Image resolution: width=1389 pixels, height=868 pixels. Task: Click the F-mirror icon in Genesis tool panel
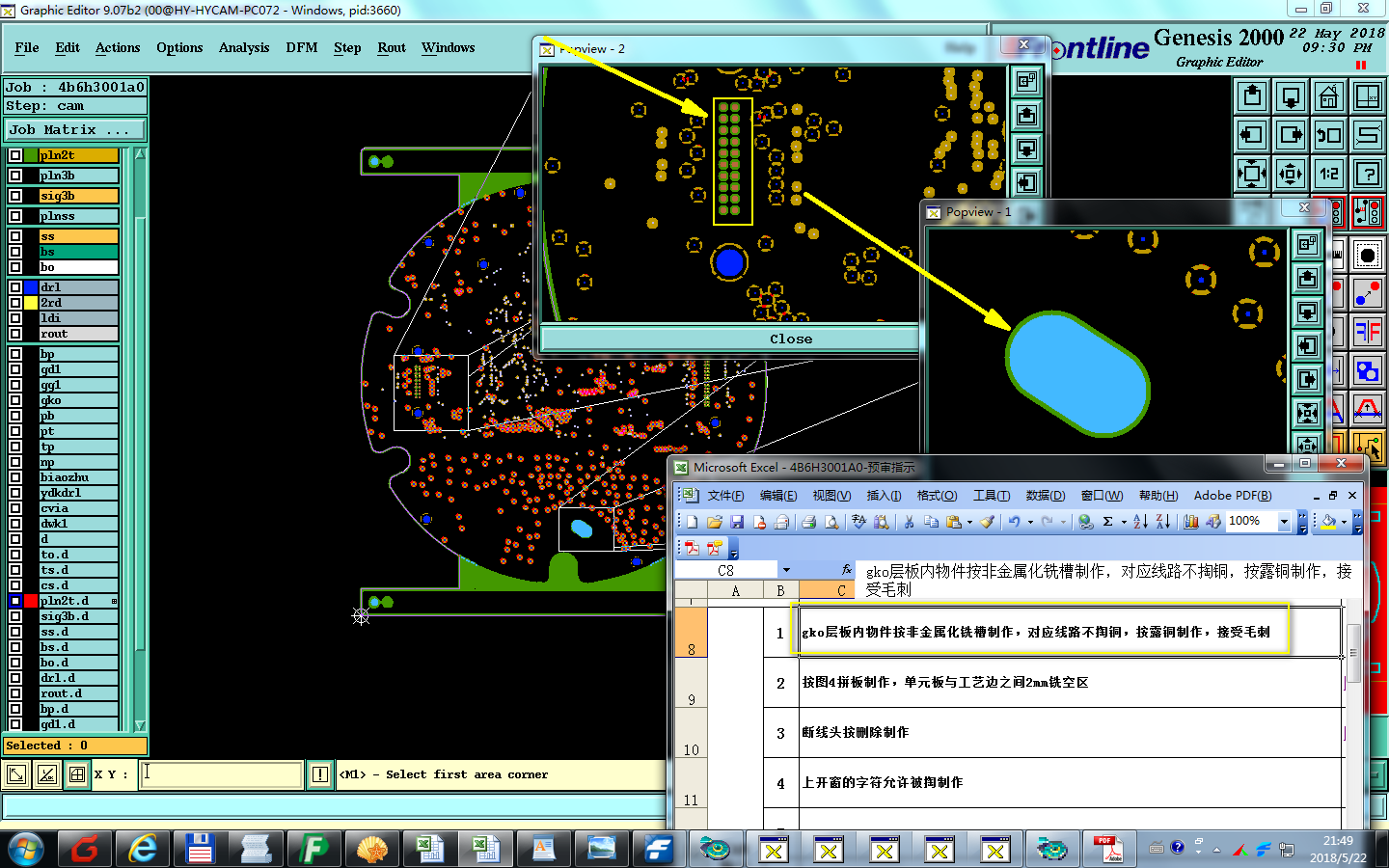tap(1368, 333)
